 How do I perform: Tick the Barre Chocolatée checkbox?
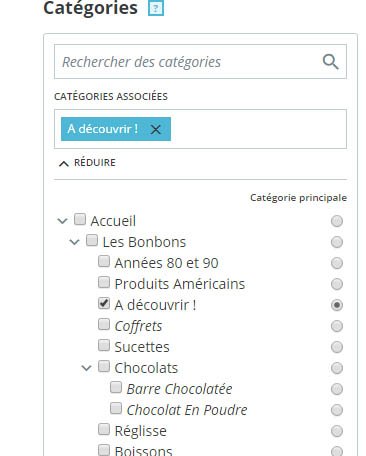pyautogui.click(x=116, y=387)
